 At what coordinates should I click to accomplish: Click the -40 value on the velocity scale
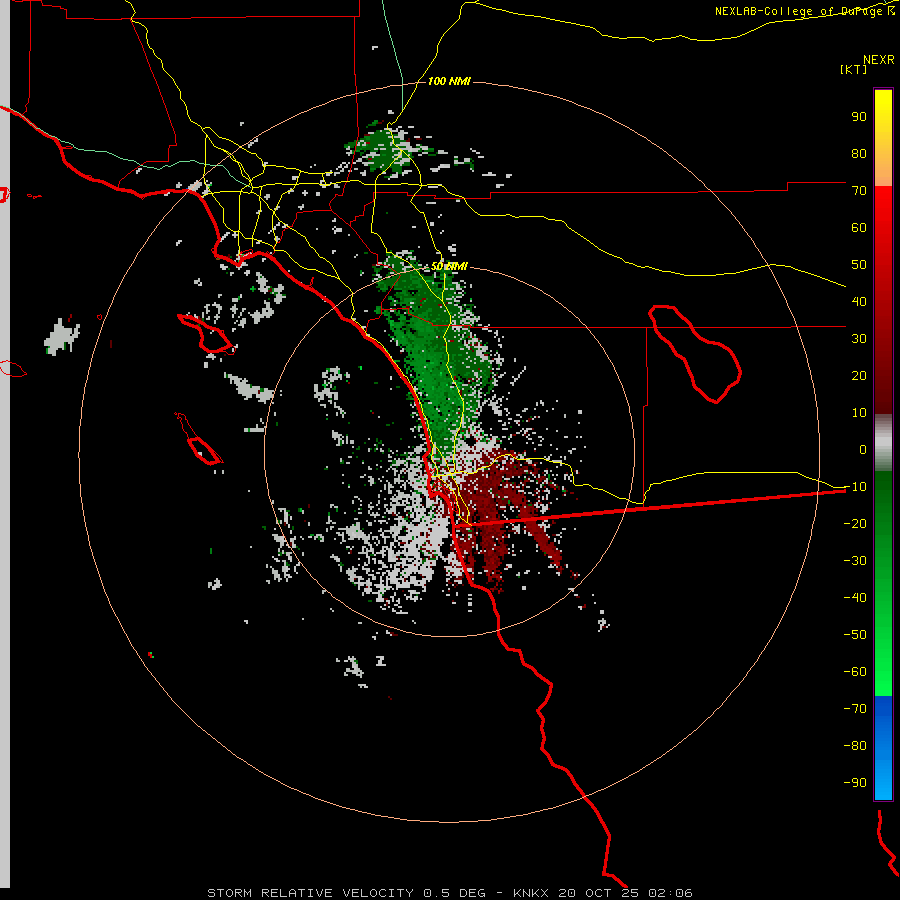855,598
